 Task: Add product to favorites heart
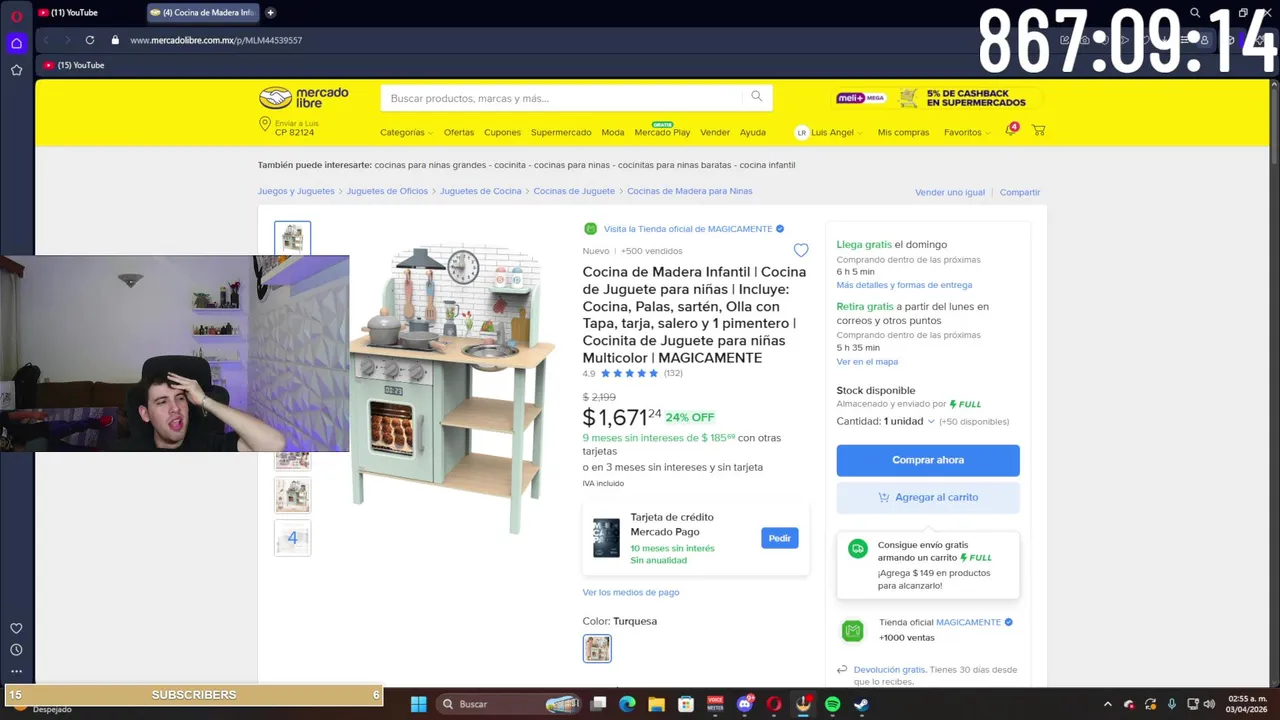click(801, 250)
